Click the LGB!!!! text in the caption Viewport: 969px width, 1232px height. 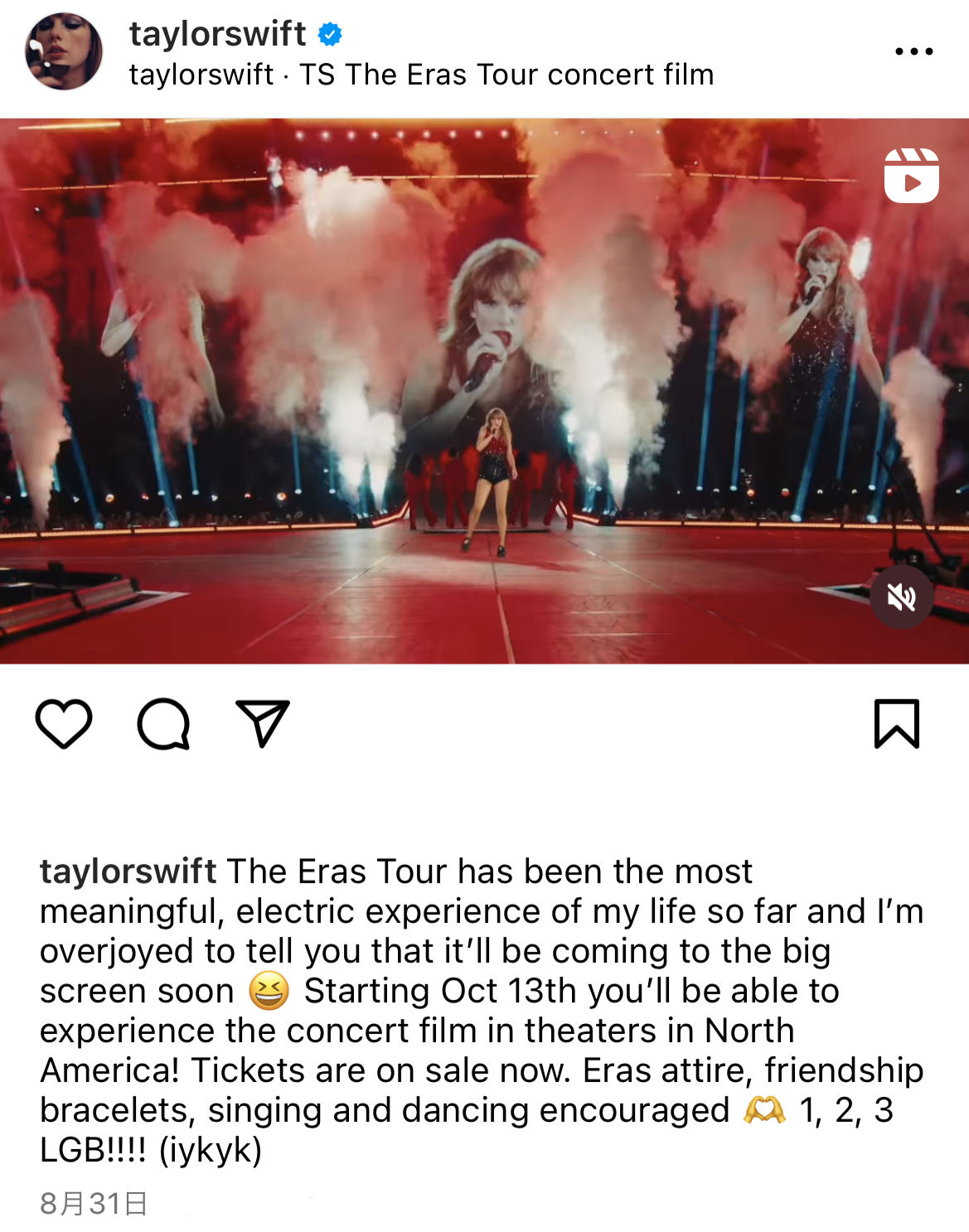[x=93, y=1150]
